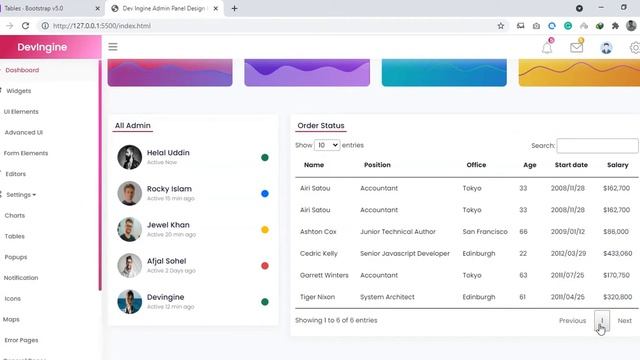
Task: Click Cedric Kelly name cell
Action: 319,253
